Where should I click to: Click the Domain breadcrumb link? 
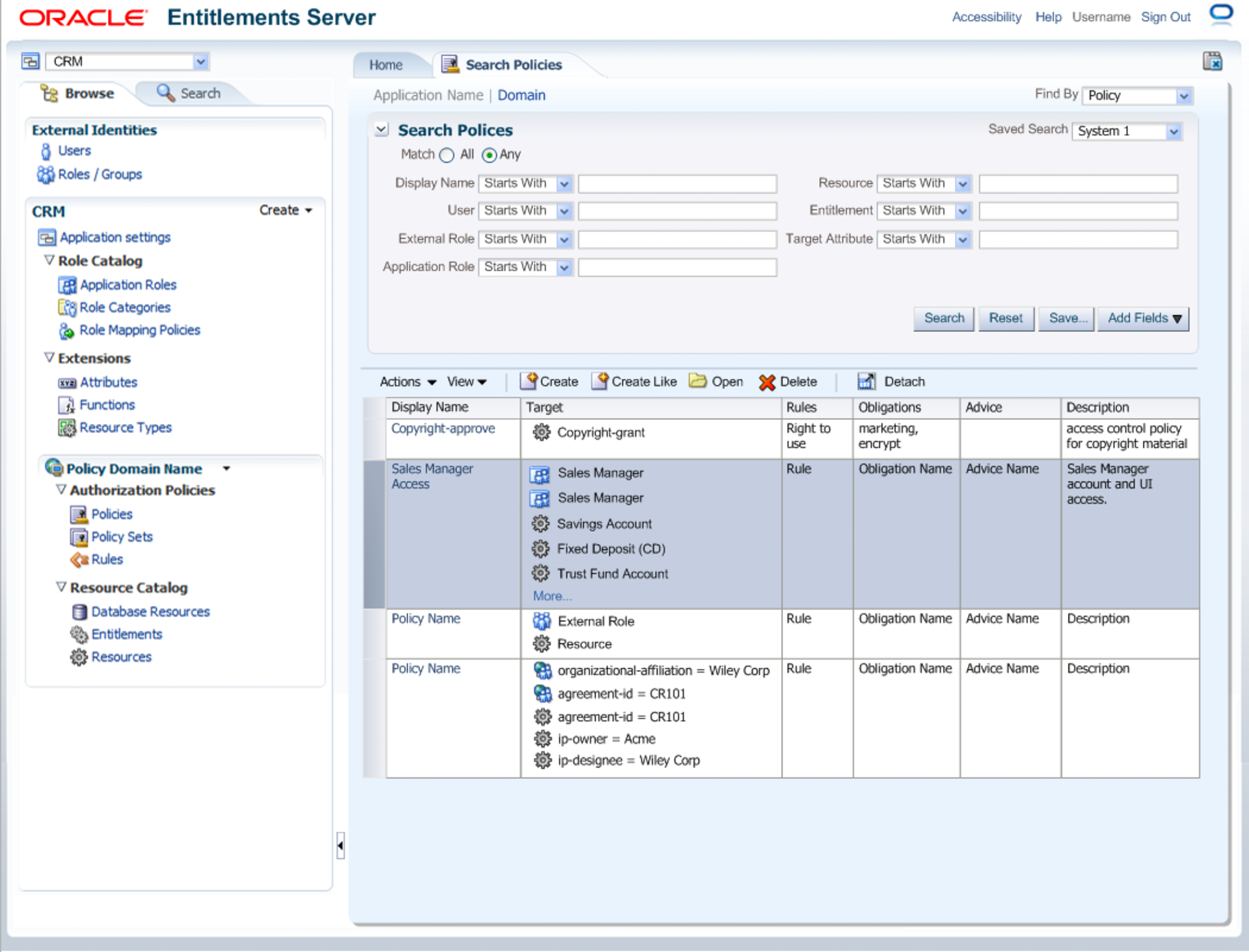coord(522,96)
